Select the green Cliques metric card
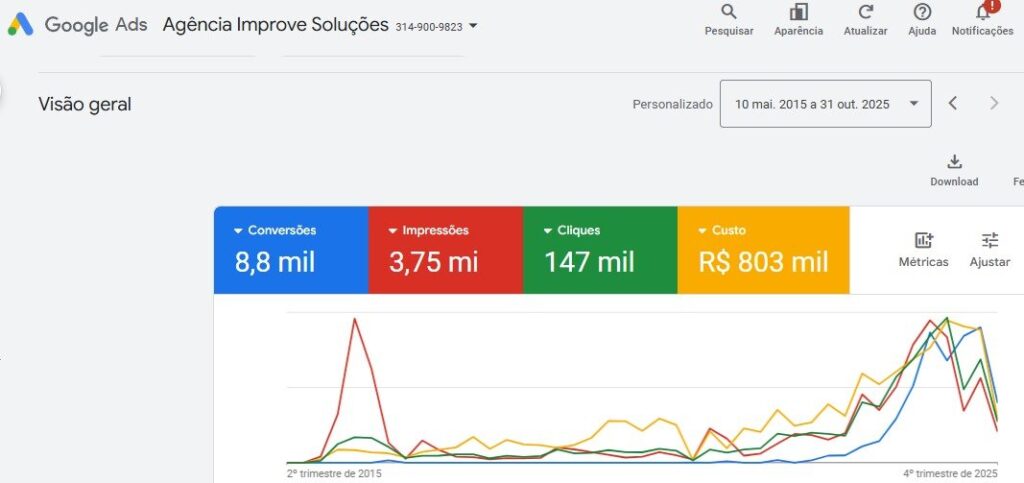Viewport: 1024px width, 483px height. (x=600, y=250)
